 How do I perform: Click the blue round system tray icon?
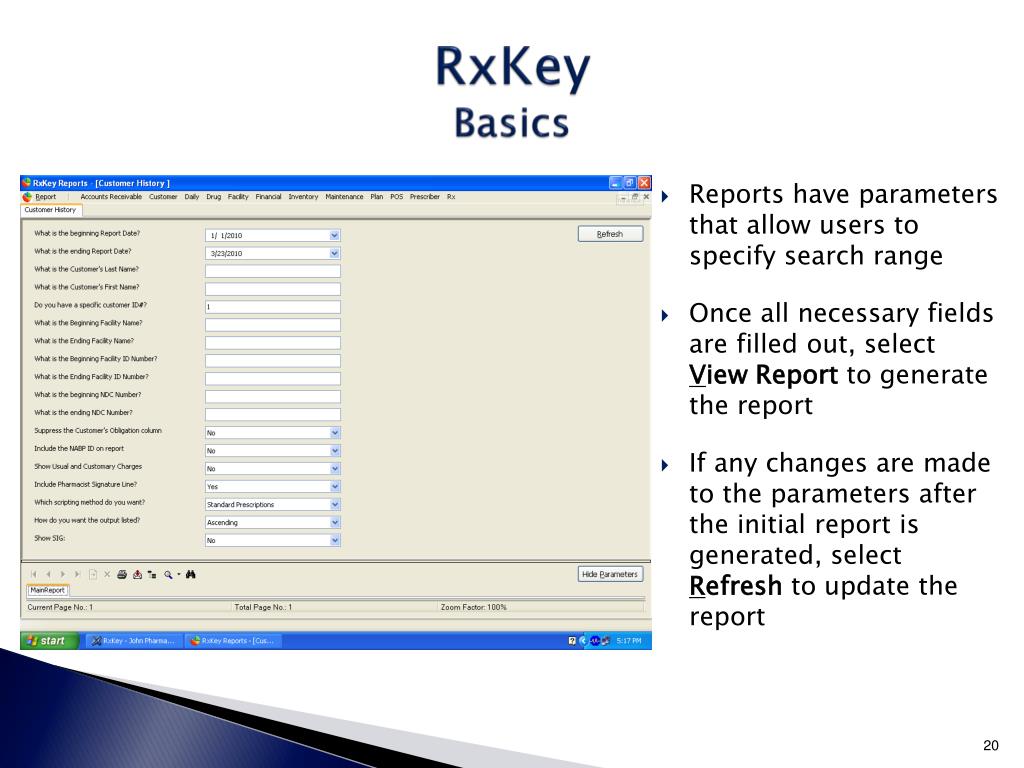click(594, 641)
